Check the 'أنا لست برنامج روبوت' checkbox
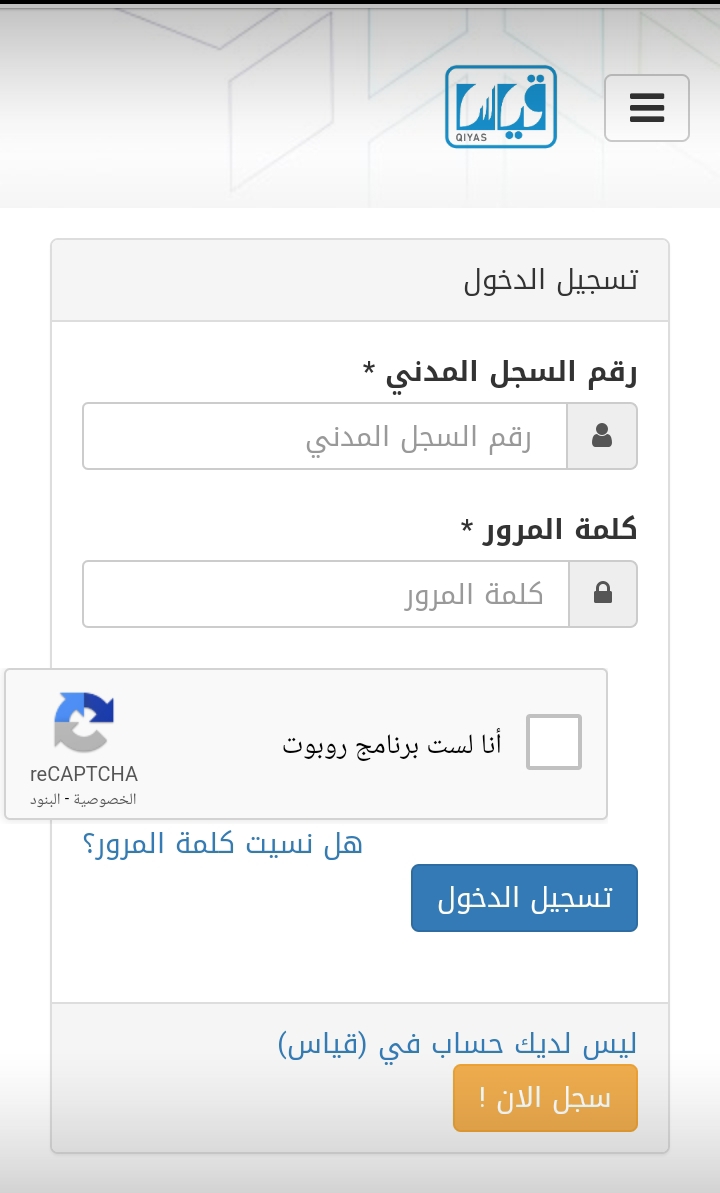 pos(554,742)
